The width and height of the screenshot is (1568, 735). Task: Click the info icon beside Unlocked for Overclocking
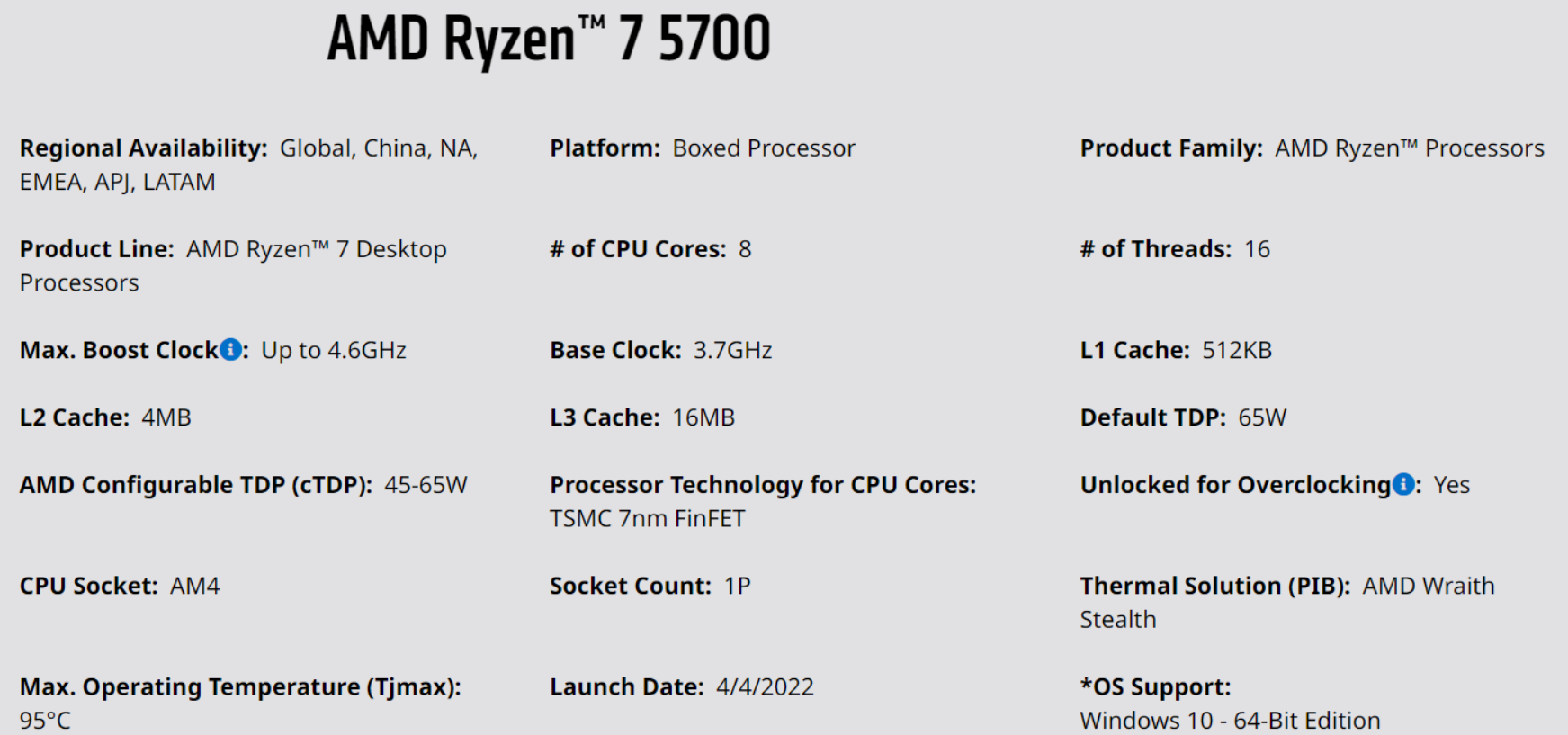(1402, 484)
